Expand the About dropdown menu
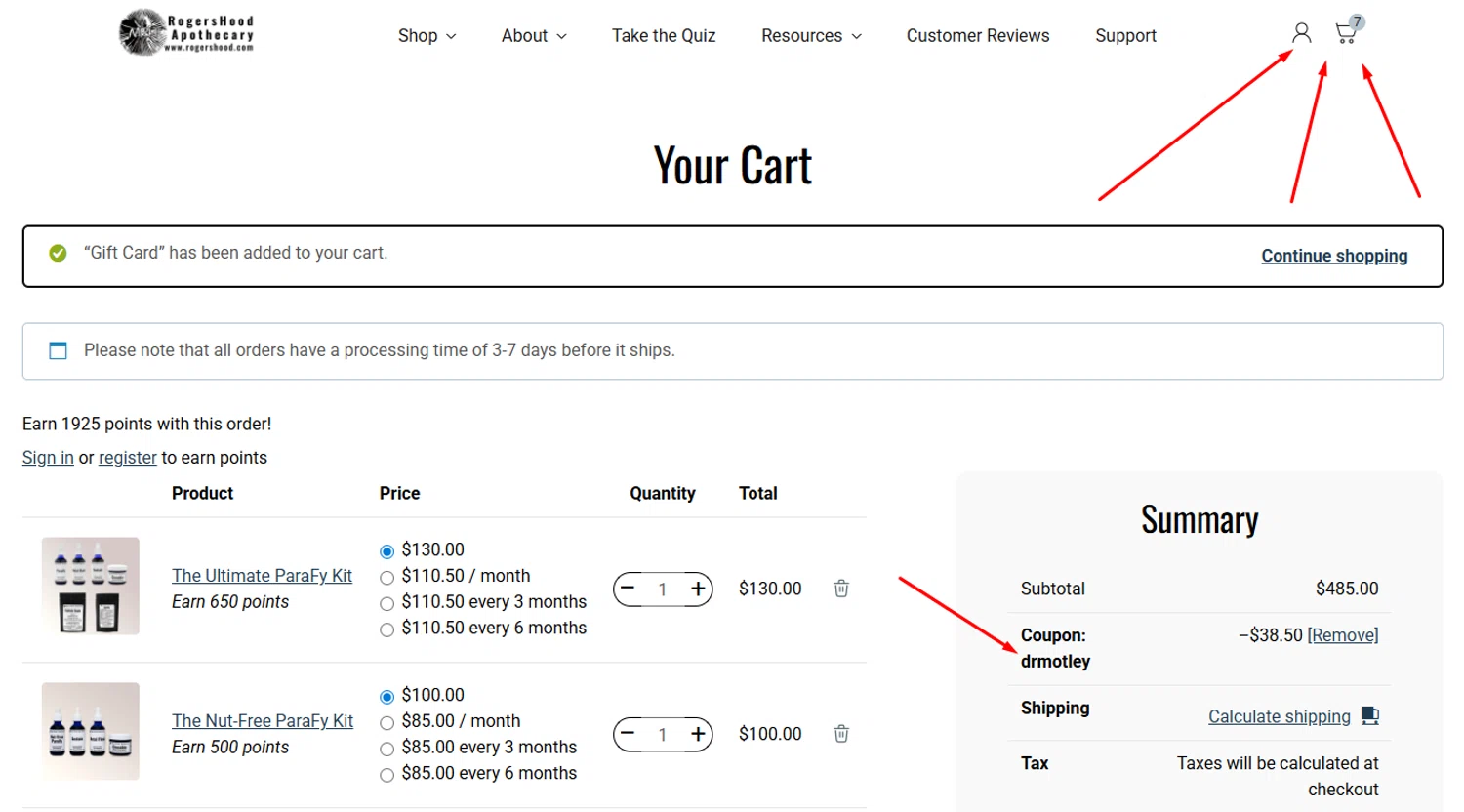The width and height of the screenshot is (1464, 812). tap(534, 36)
